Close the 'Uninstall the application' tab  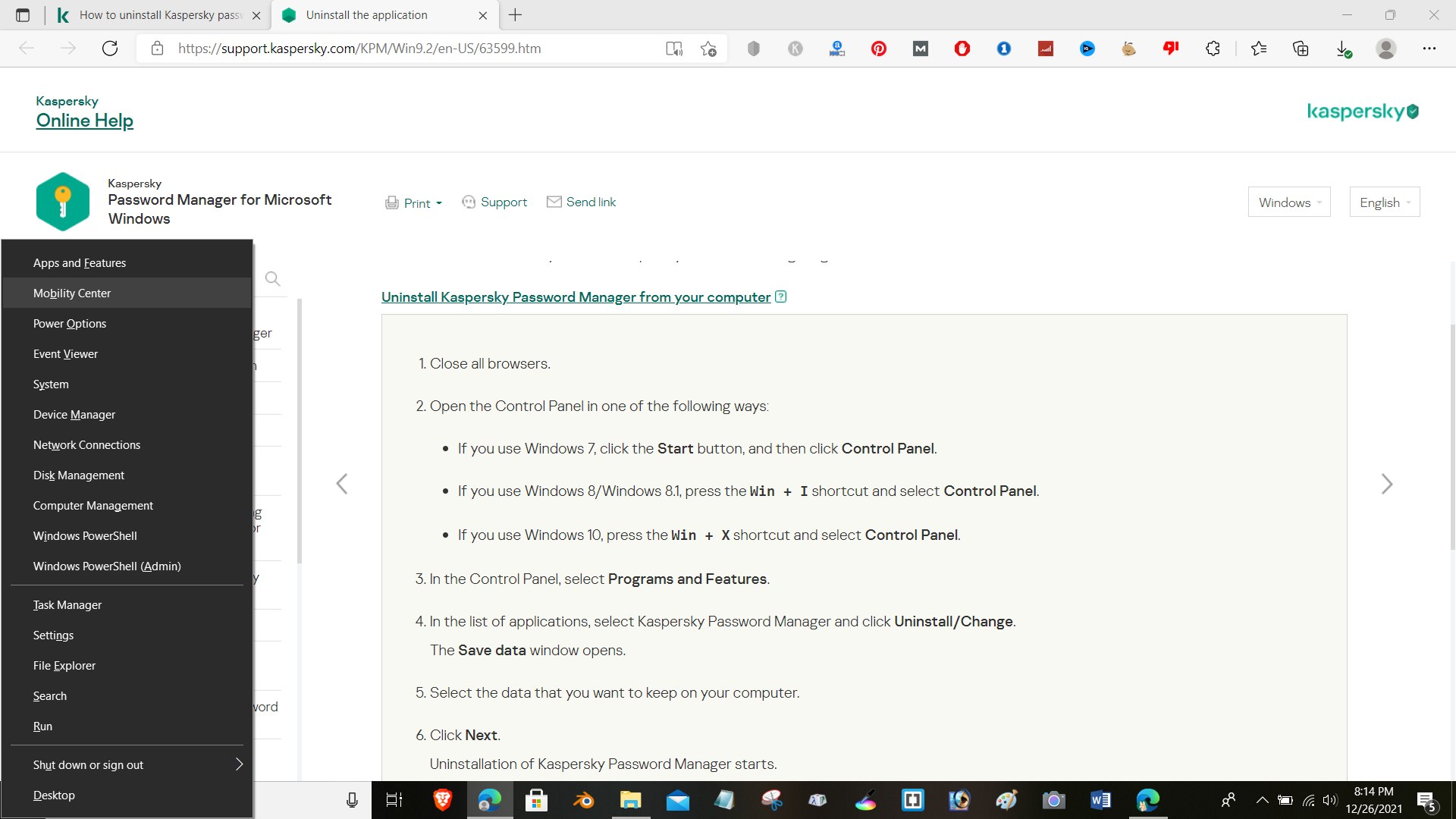click(x=483, y=15)
